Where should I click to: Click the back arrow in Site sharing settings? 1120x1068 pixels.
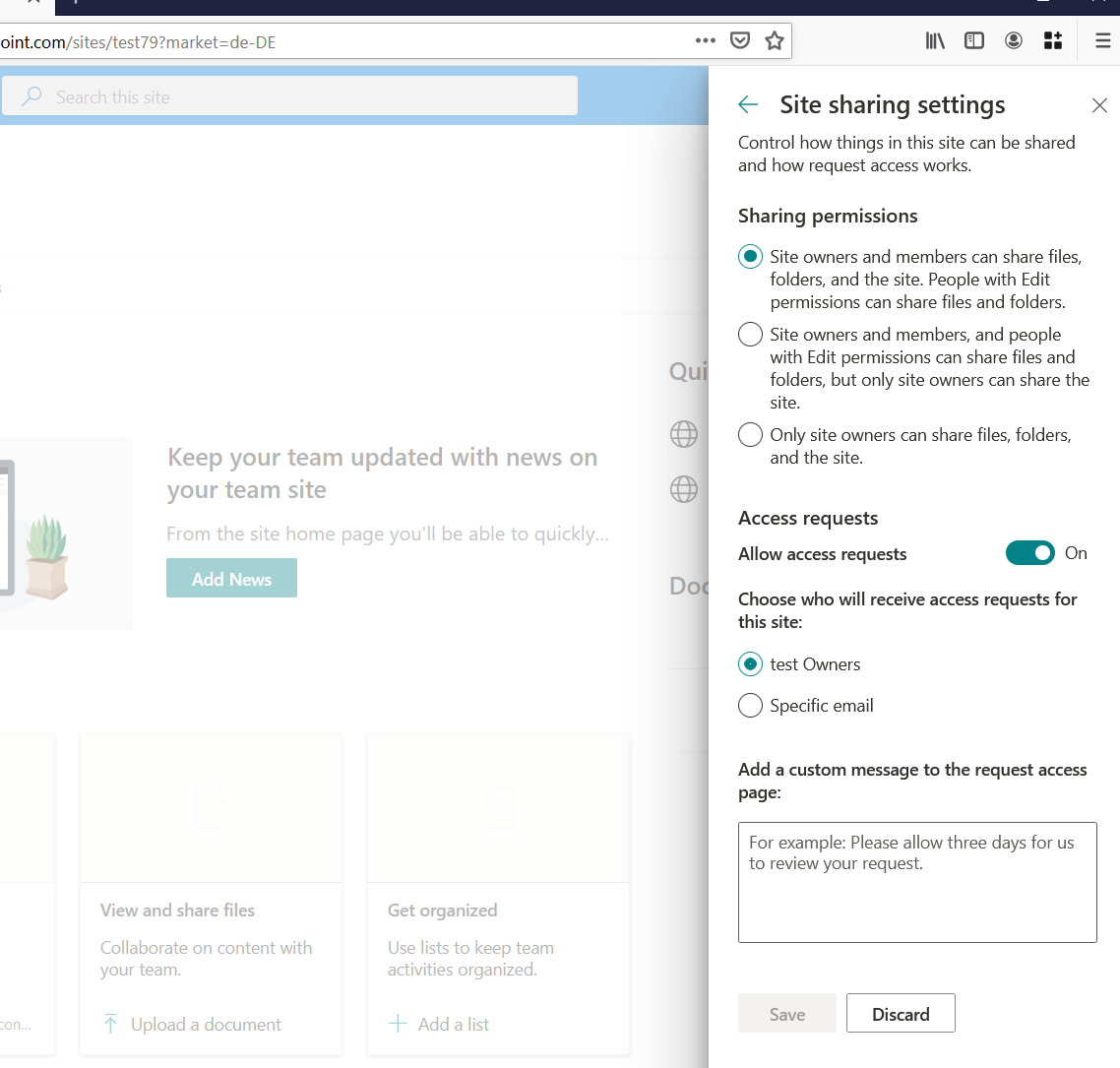coord(748,104)
